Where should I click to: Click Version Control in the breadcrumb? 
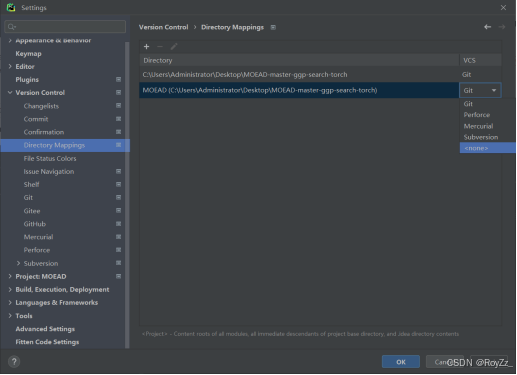pos(163,27)
